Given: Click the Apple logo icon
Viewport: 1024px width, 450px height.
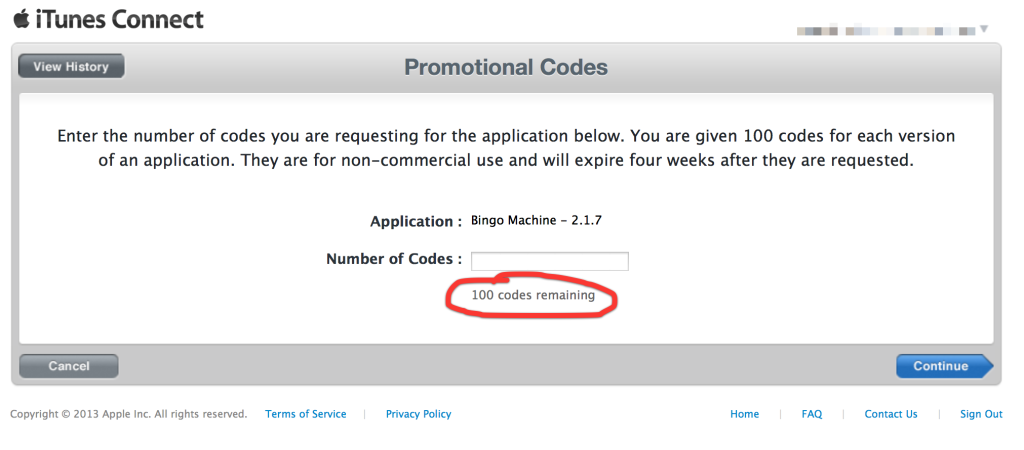Looking at the screenshot, I should 21,18.
